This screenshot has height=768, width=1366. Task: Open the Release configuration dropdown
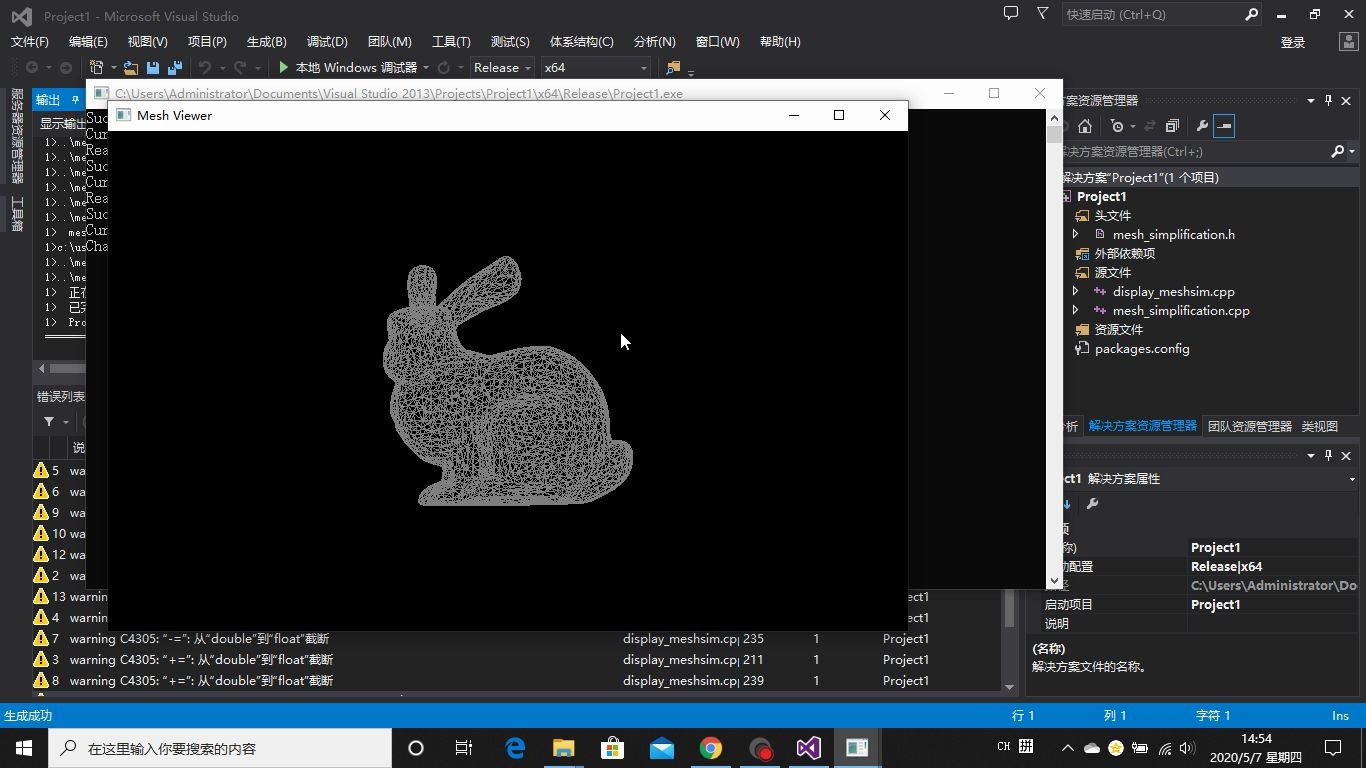click(x=502, y=68)
